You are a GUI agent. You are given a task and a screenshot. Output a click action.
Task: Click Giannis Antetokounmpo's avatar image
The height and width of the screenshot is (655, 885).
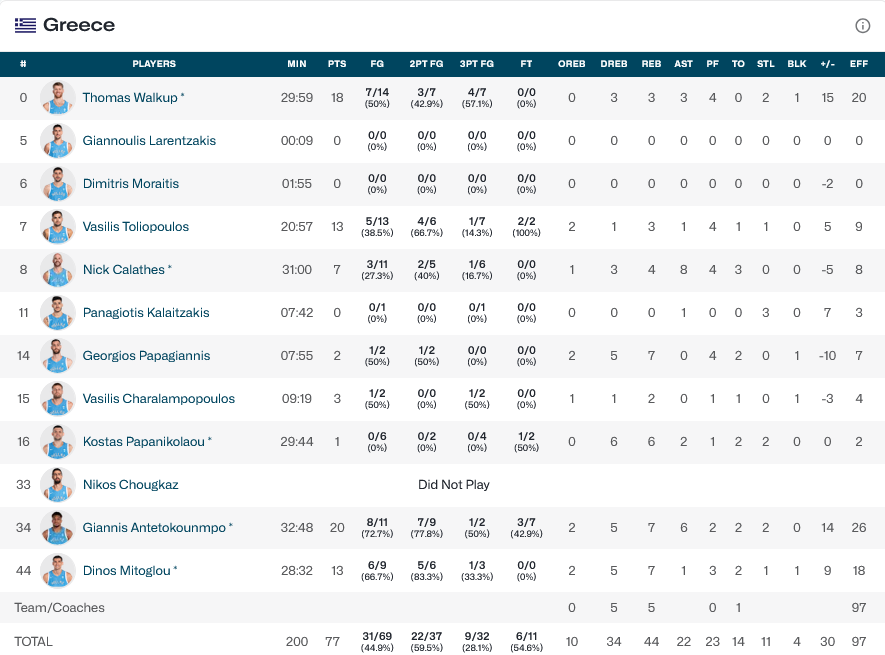click(58, 528)
